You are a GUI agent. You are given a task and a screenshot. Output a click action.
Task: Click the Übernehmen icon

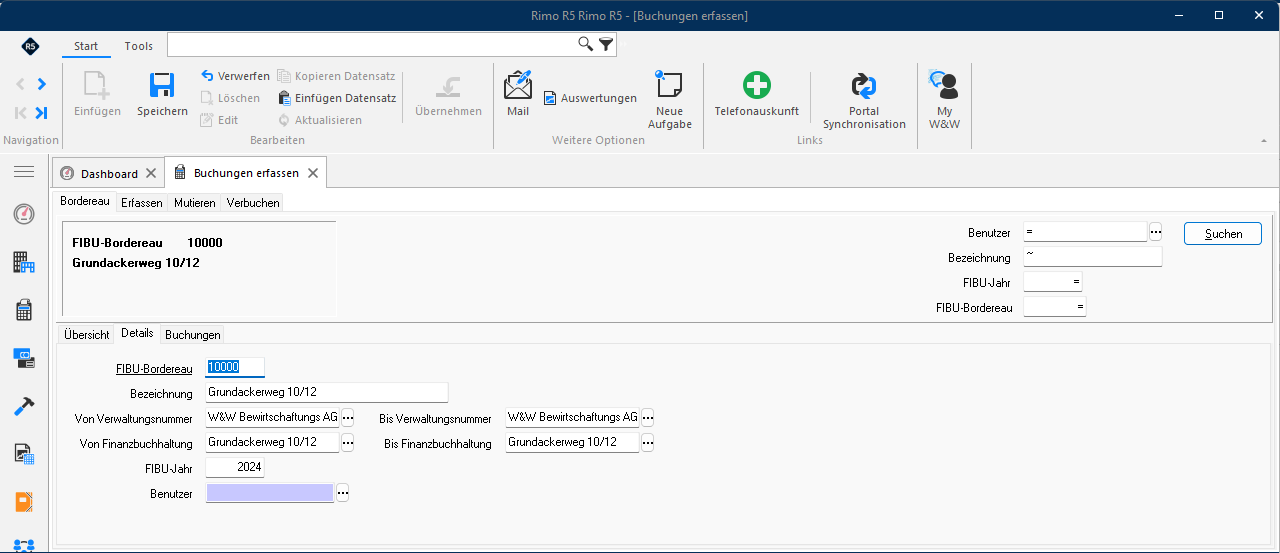(x=448, y=86)
